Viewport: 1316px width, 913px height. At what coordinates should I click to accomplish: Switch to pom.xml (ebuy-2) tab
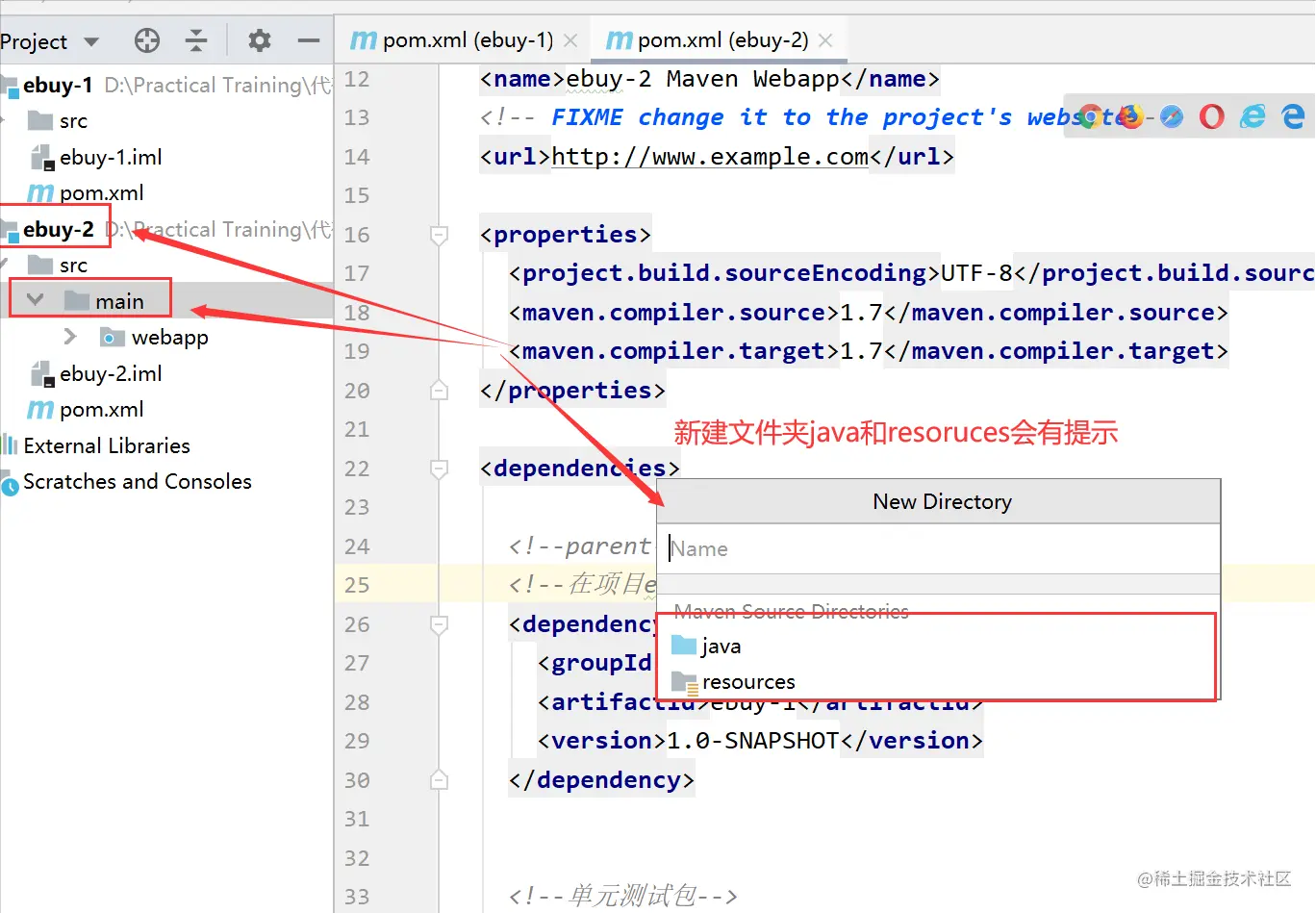tap(707, 40)
